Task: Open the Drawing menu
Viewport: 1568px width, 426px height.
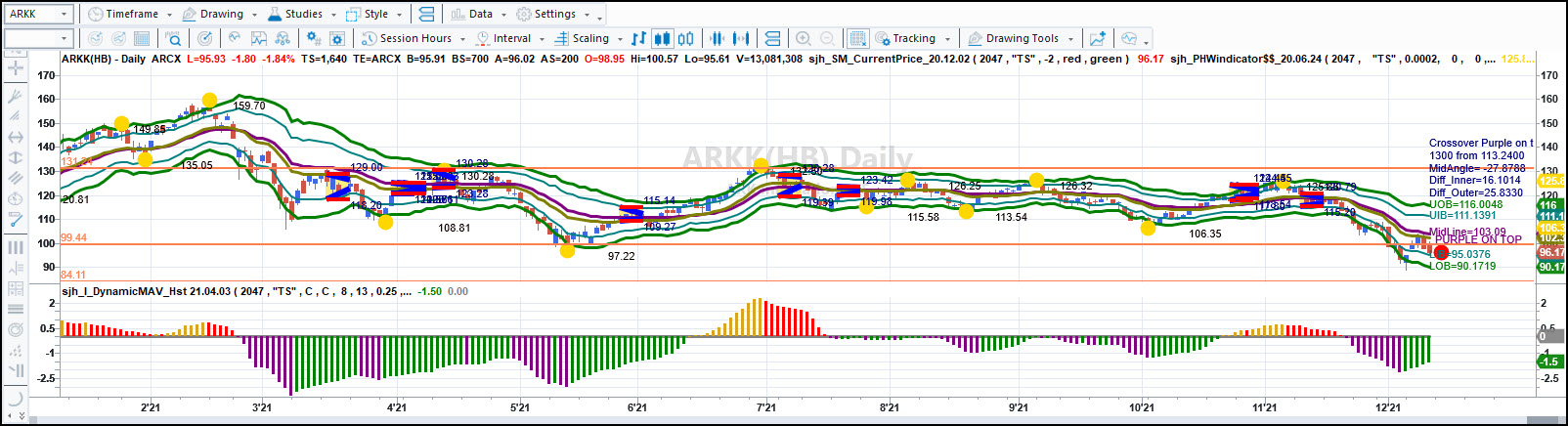Action: click(221, 14)
